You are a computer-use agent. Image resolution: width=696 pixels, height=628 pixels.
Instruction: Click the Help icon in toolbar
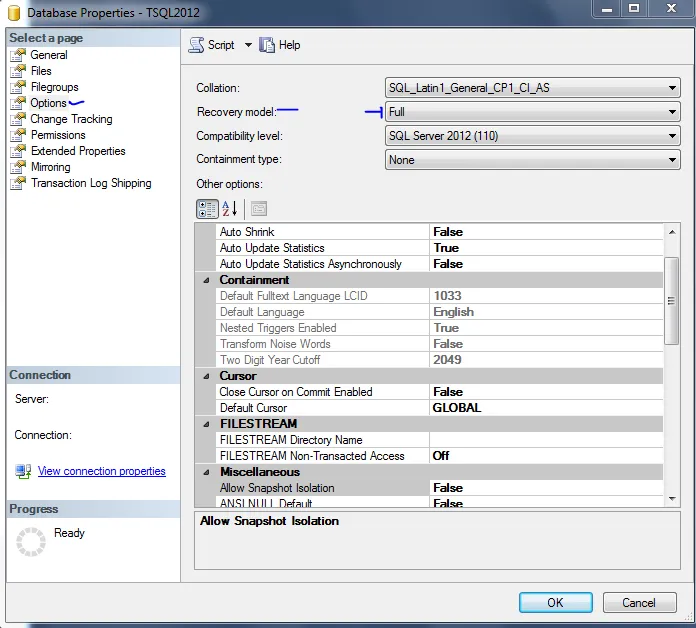[267, 45]
